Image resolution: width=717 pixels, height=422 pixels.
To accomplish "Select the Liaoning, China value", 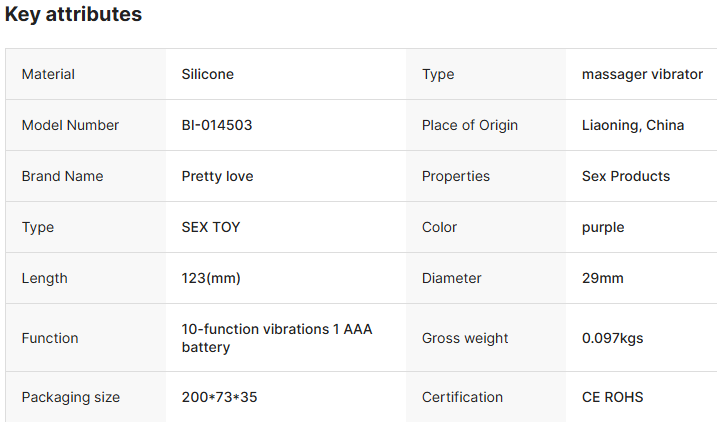I will (633, 125).
